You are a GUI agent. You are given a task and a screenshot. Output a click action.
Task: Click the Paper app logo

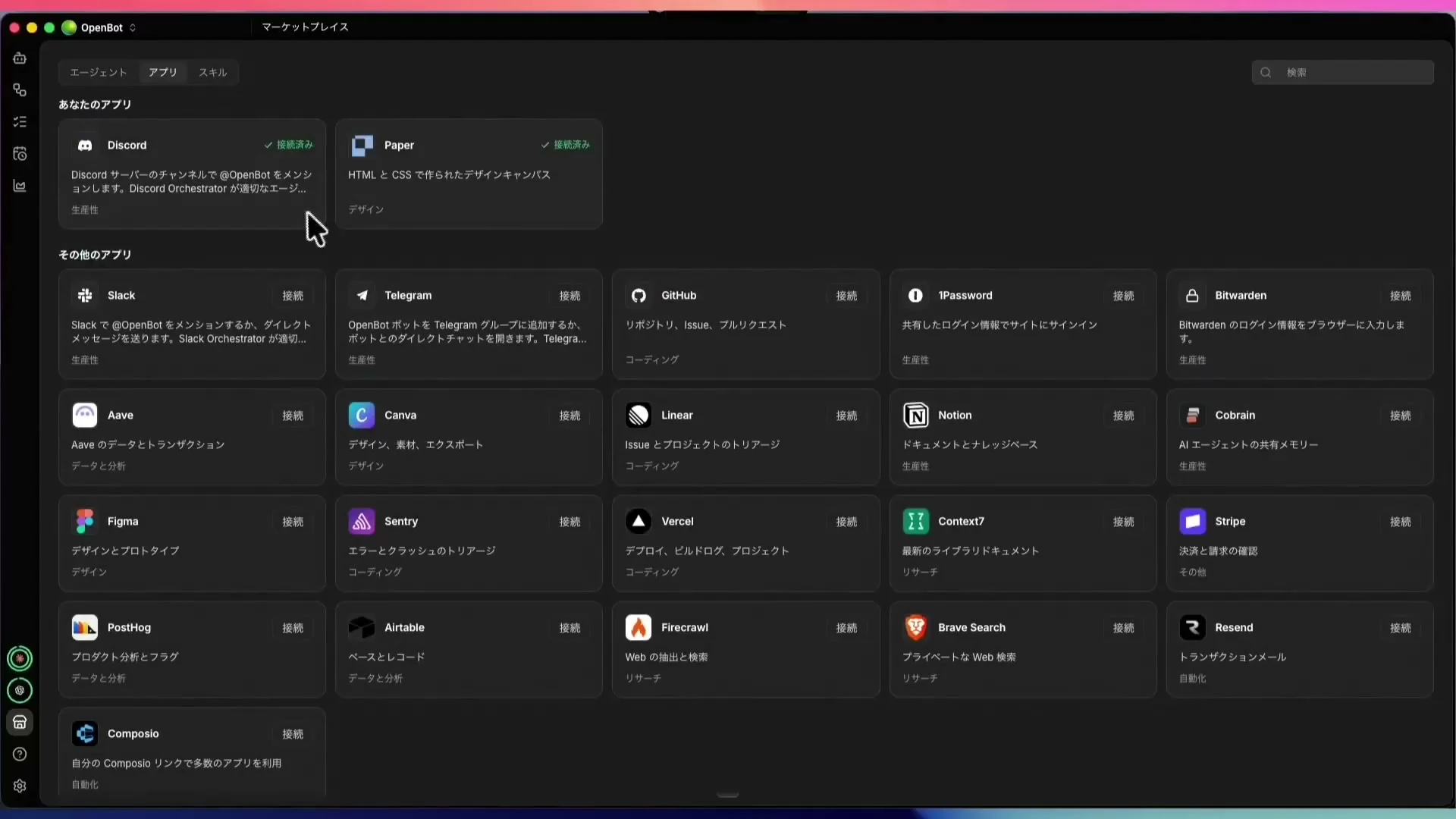point(362,145)
